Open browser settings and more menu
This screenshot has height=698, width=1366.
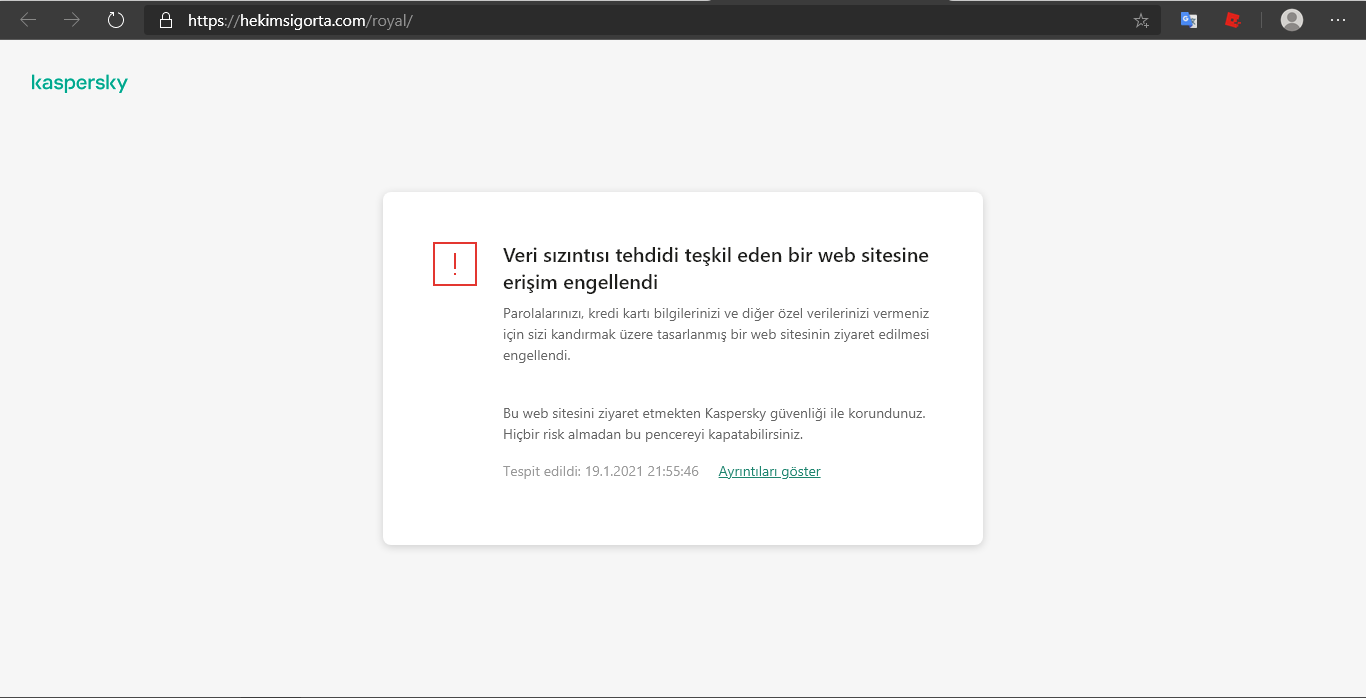tap(1338, 20)
